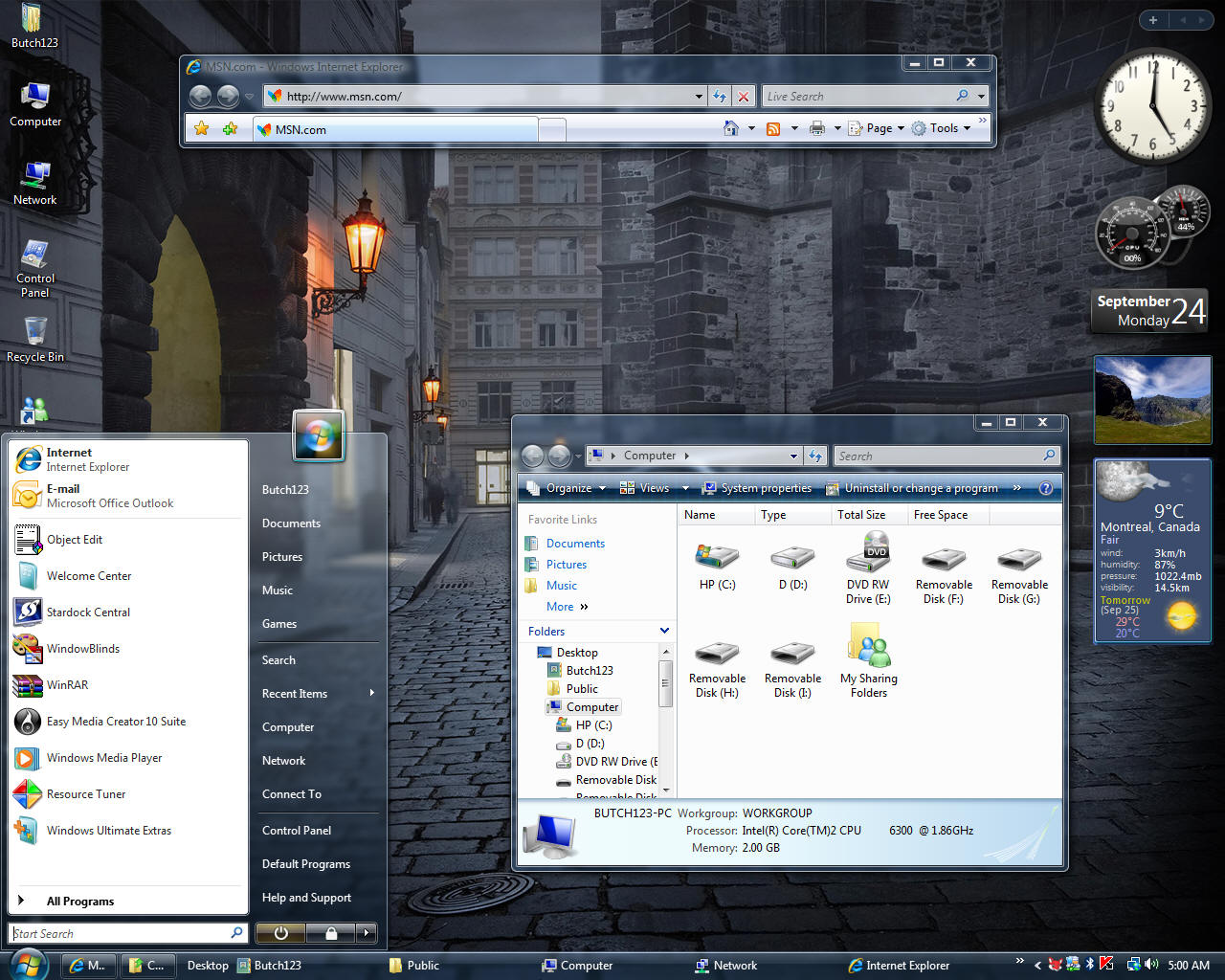Click the Folders tree vertical scrollbar
Image resolution: width=1225 pixels, height=980 pixels.
pyautogui.click(x=666, y=720)
